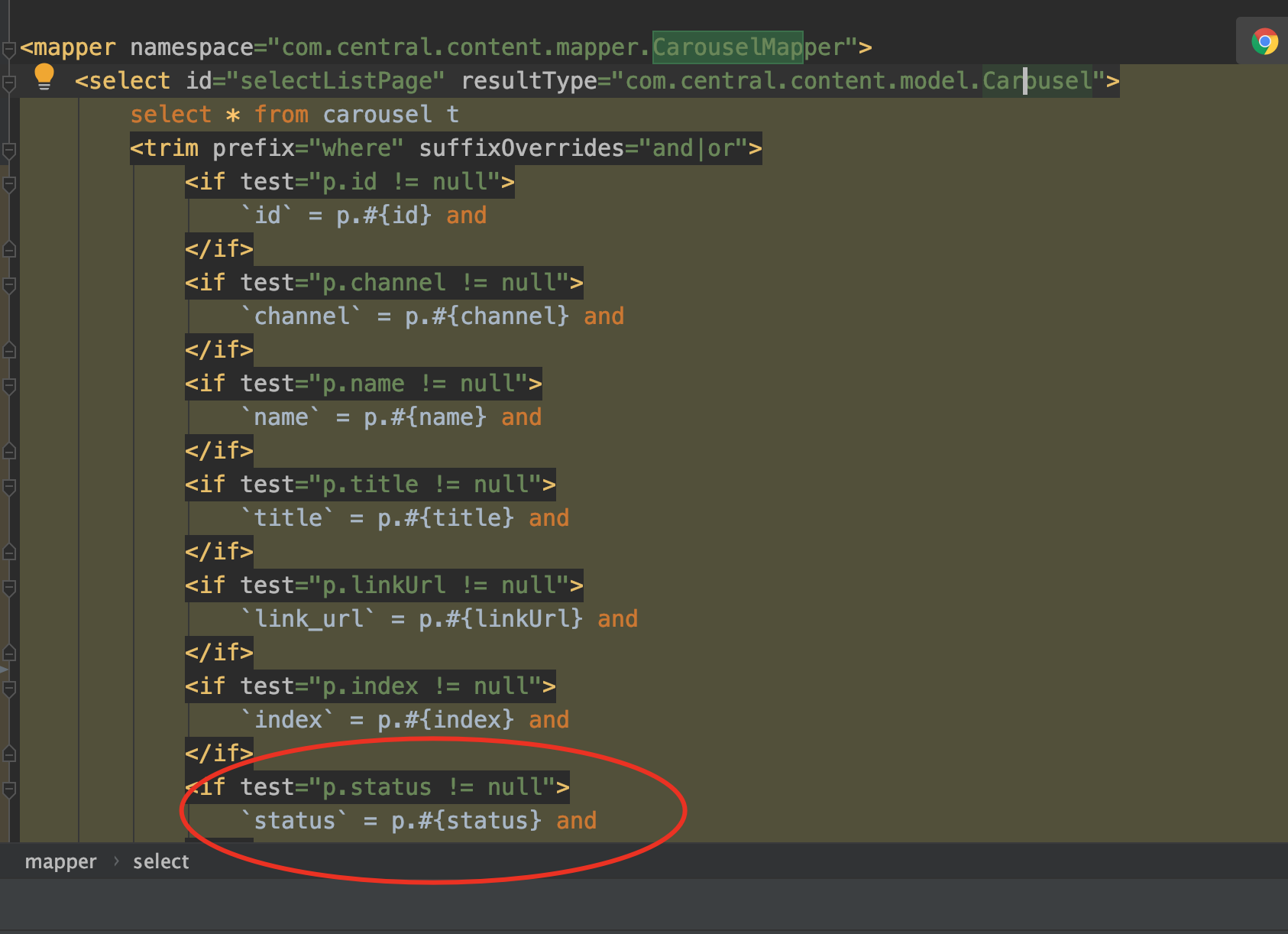This screenshot has width=1288, height=934.
Task: Collapse the mapper tag fold marker
Action: click(9, 50)
